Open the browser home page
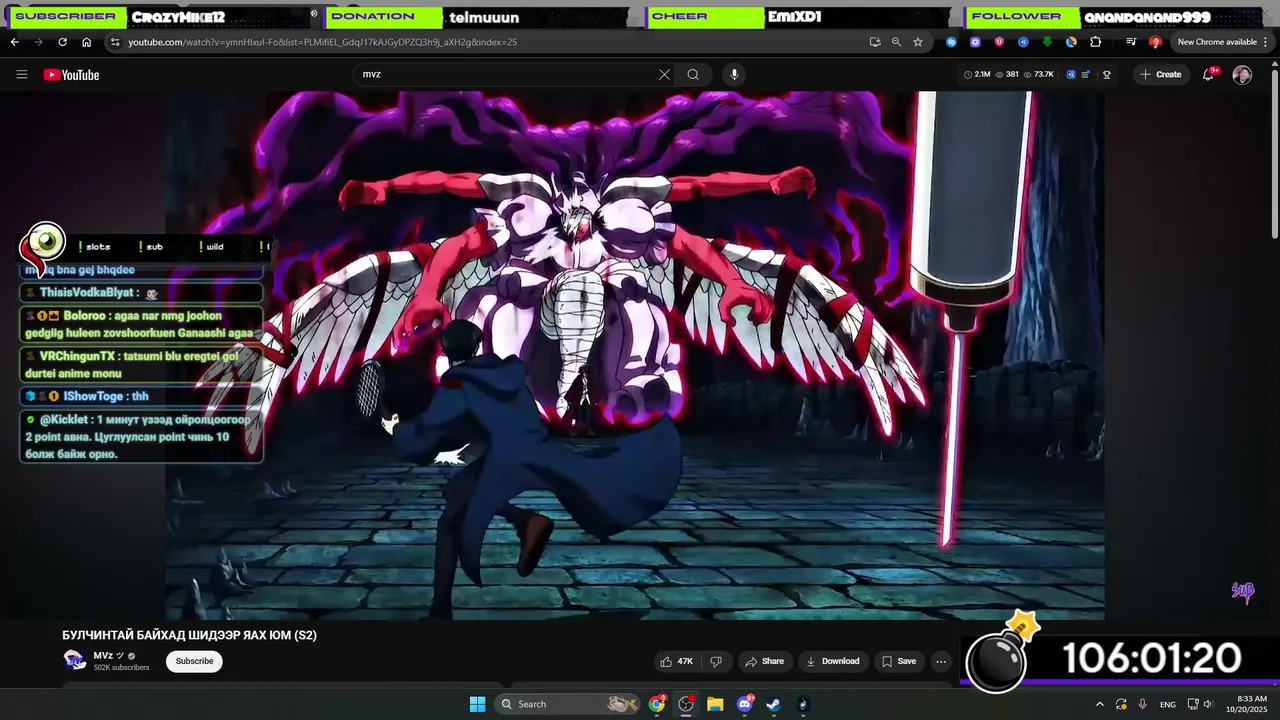The width and height of the screenshot is (1280, 720). click(86, 42)
